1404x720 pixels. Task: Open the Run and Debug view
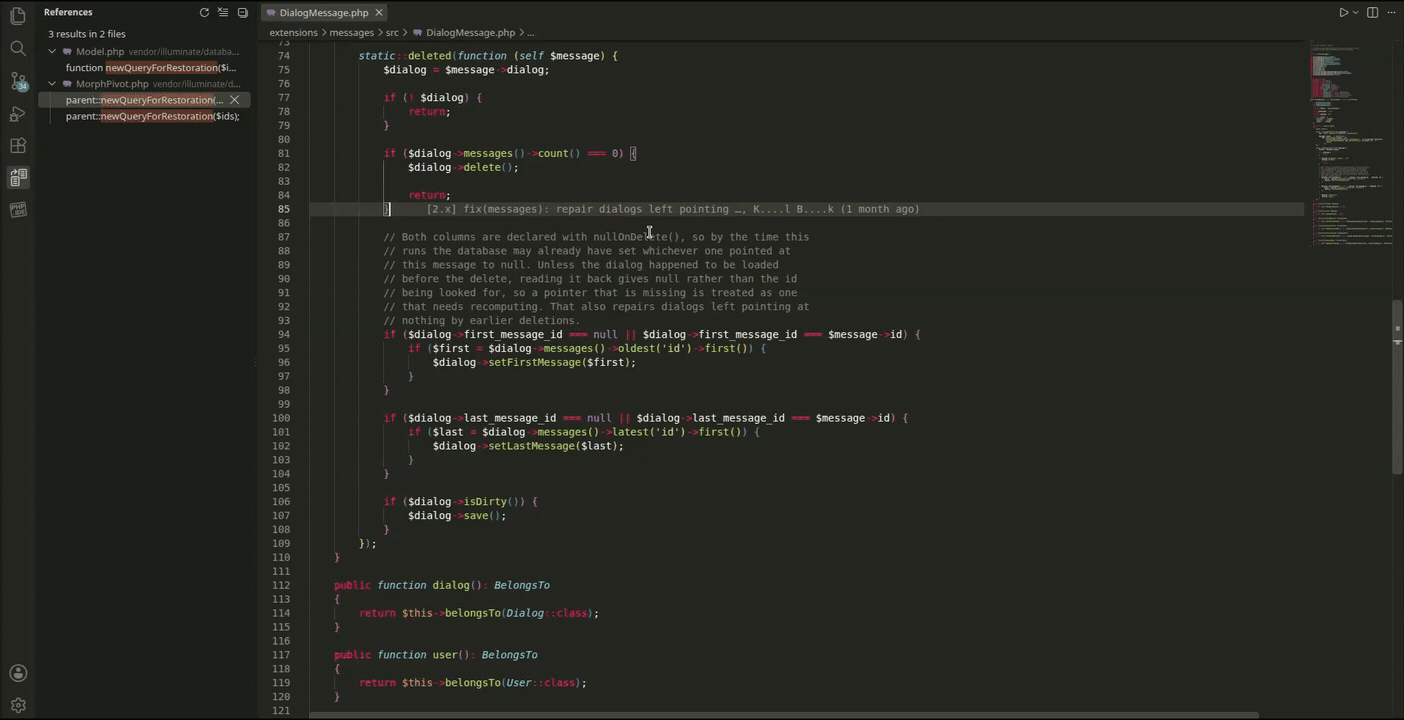click(17, 113)
